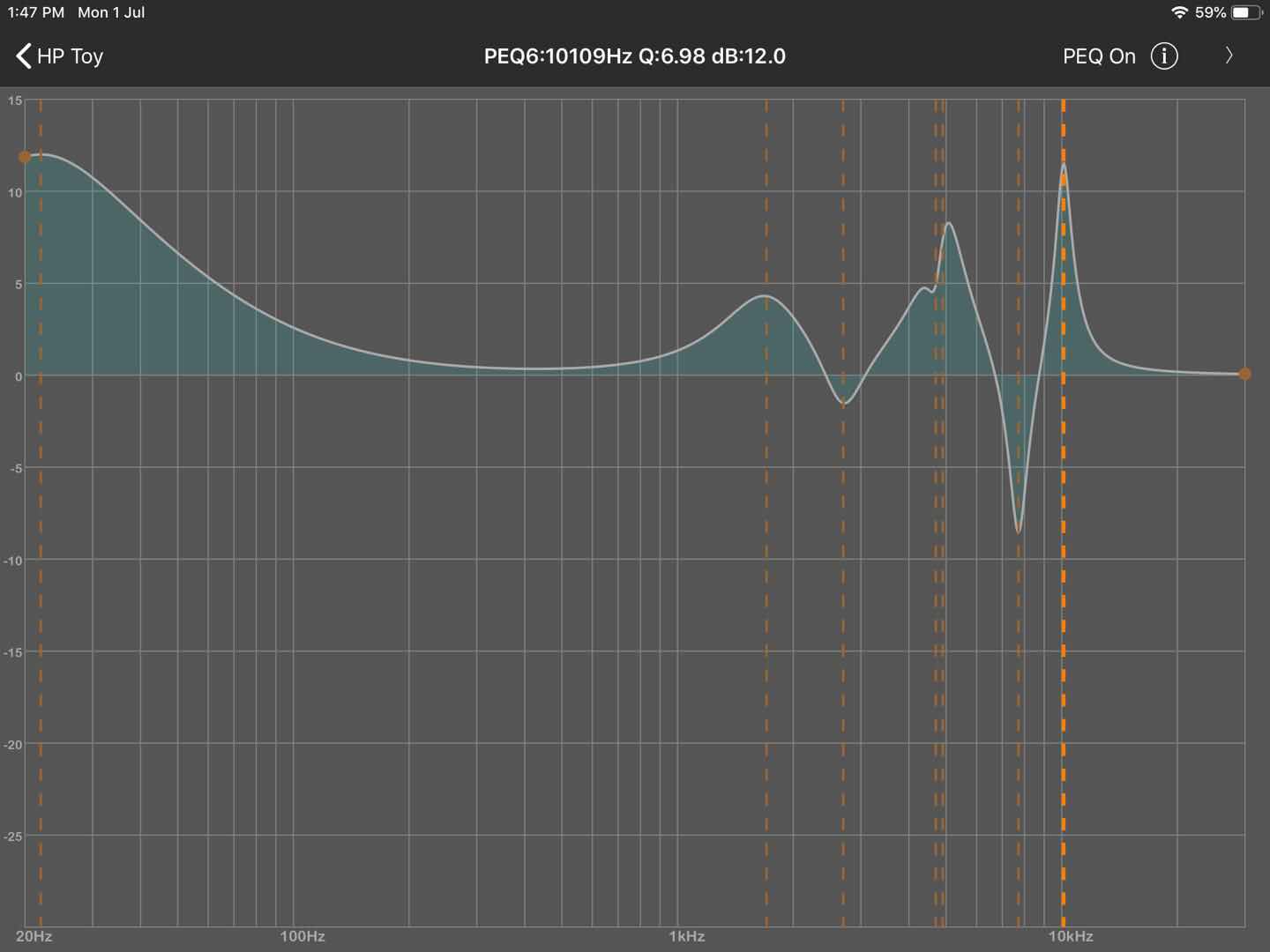Select the double dashed marker near 5kHz peak
Image resolution: width=1270 pixels, height=952 pixels.
click(x=939, y=511)
